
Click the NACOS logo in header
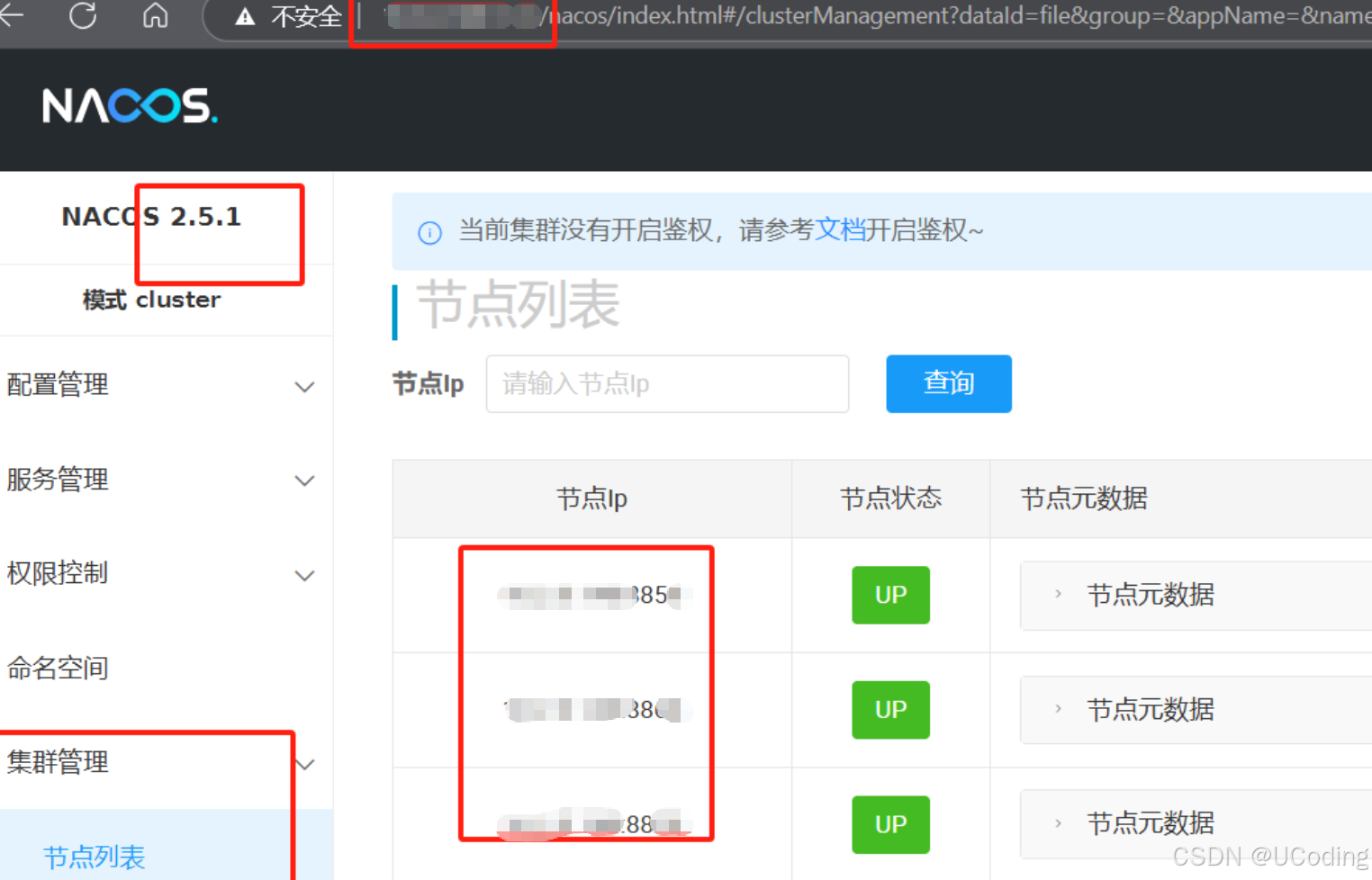point(130,106)
